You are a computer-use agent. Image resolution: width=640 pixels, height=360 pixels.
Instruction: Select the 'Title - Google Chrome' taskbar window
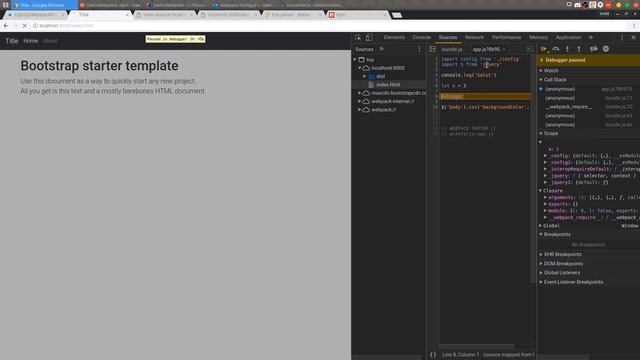(x=43, y=5)
